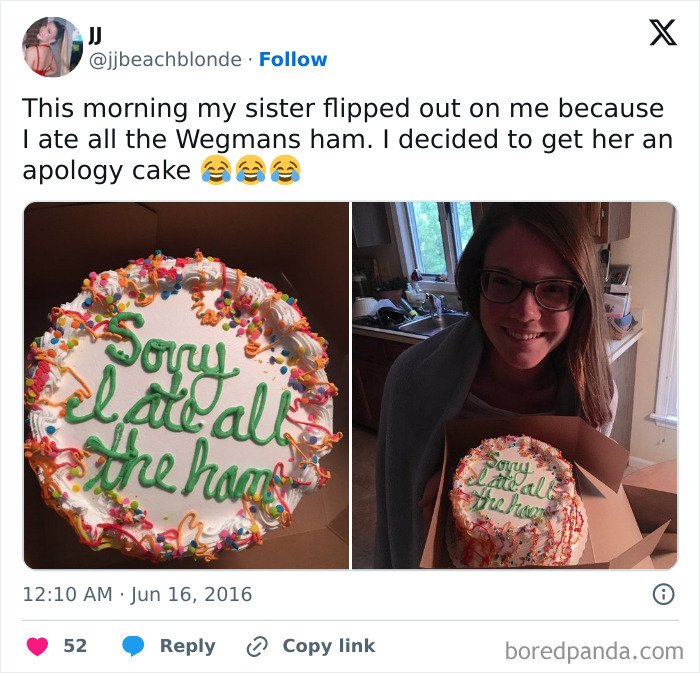Click the X logo icon

(x=663, y=33)
